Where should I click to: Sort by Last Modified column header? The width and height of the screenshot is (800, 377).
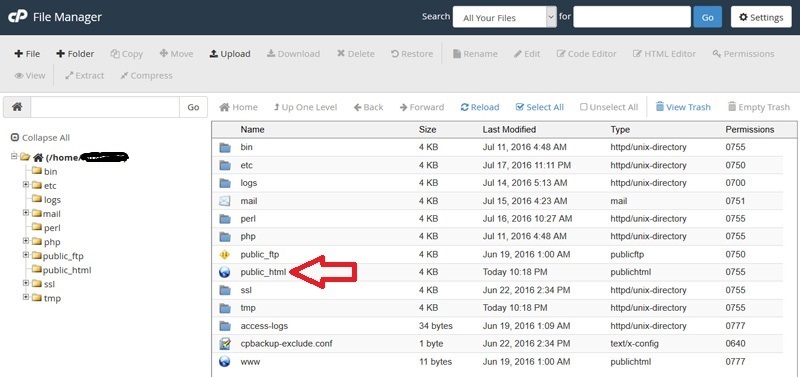coord(509,130)
